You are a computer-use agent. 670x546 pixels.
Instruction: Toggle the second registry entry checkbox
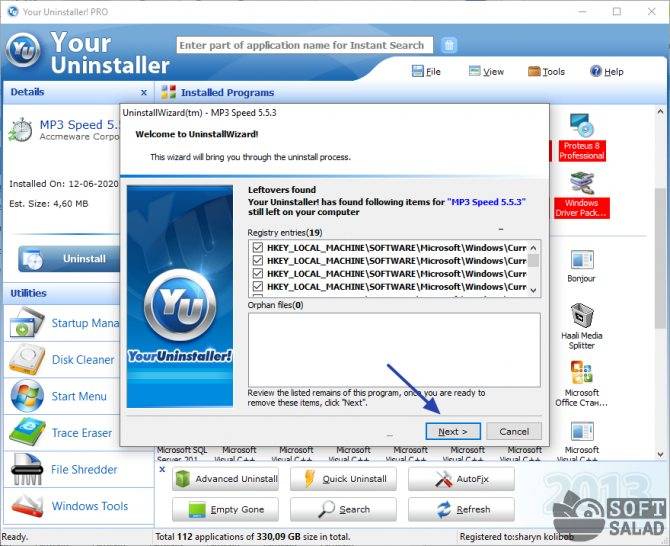tap(258, 261)
